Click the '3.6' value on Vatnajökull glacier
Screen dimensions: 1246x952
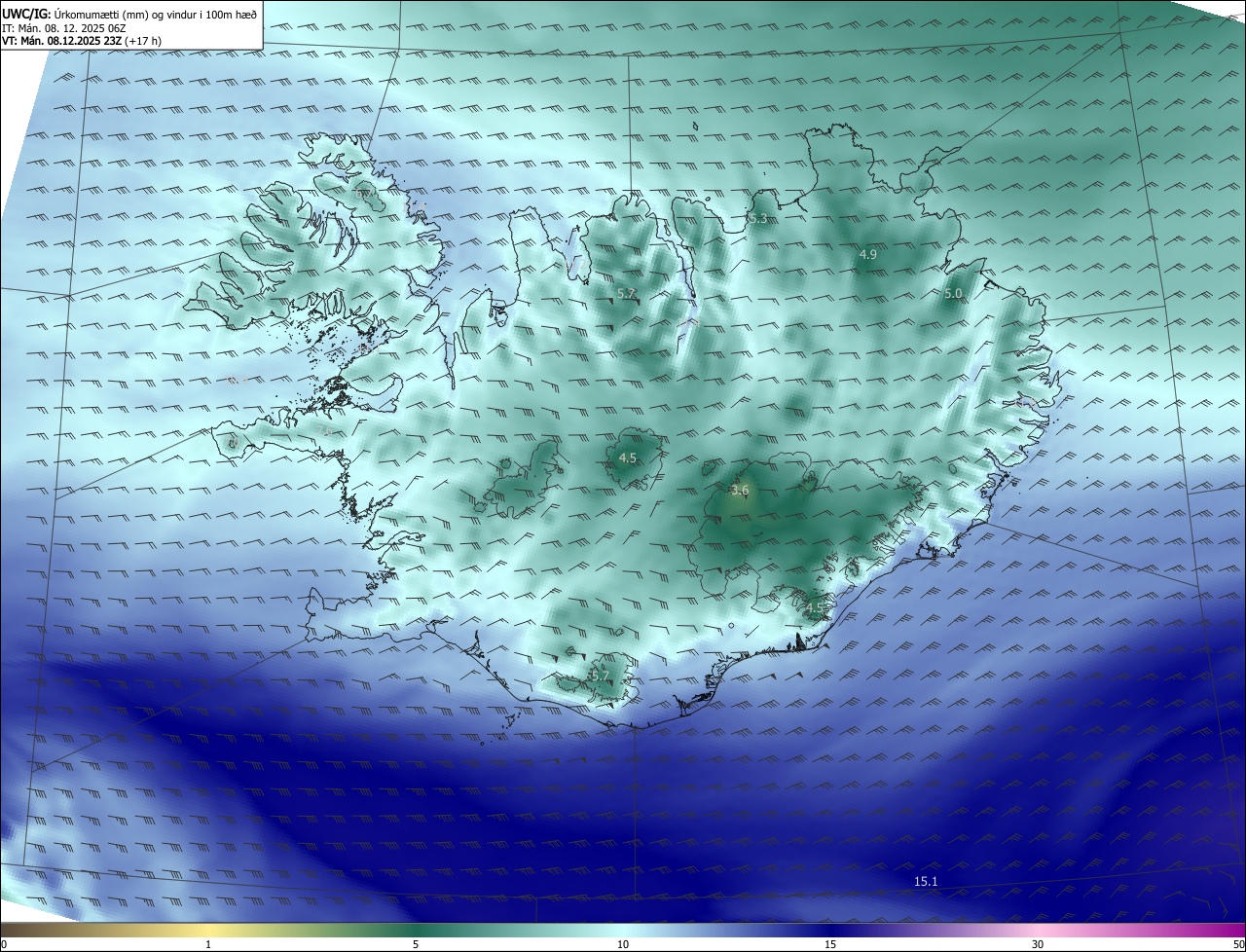click(740, 490)
